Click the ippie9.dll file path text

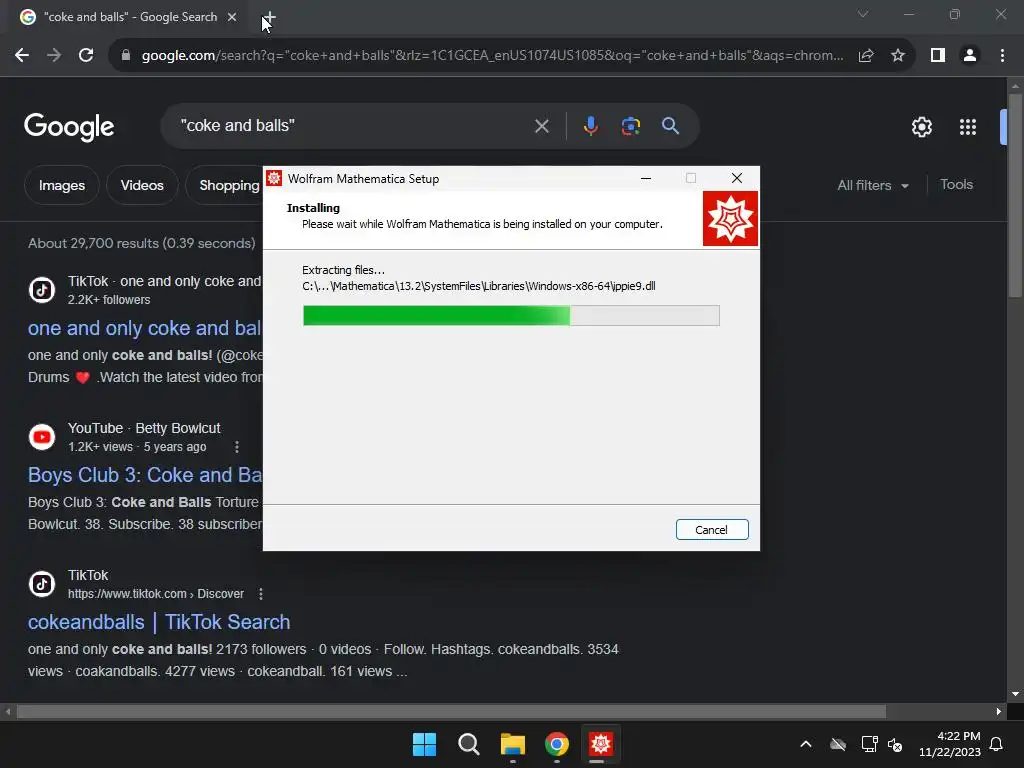479,286
